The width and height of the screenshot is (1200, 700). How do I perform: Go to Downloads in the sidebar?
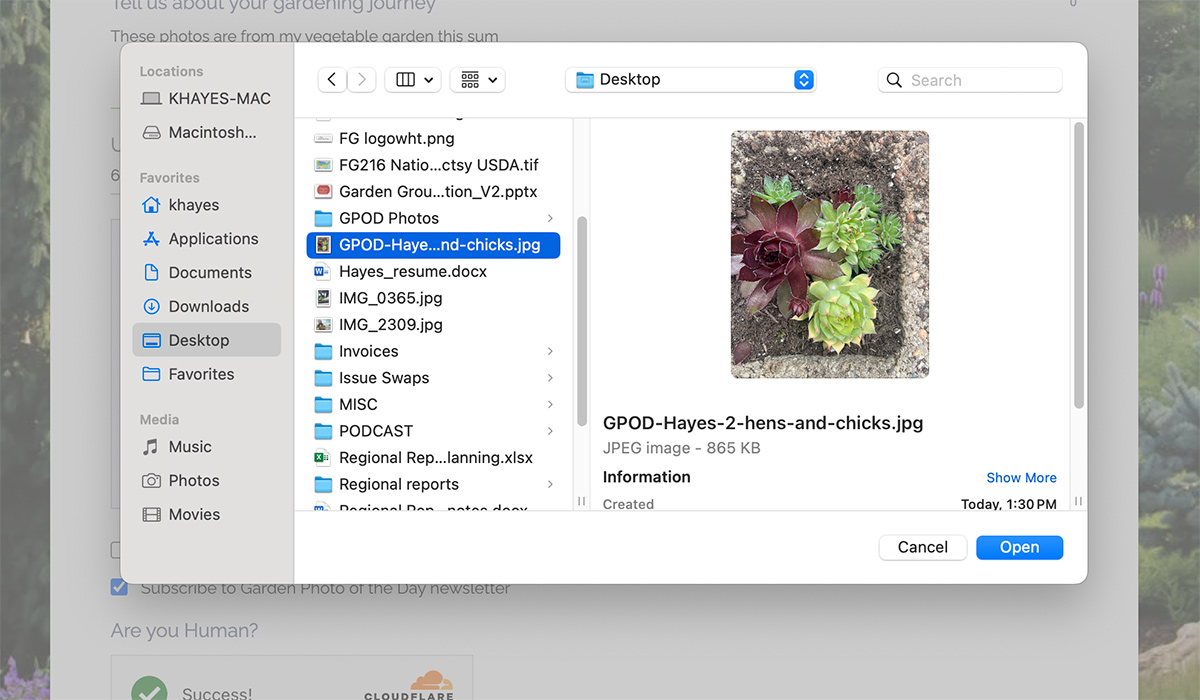(x=208, y=307)
